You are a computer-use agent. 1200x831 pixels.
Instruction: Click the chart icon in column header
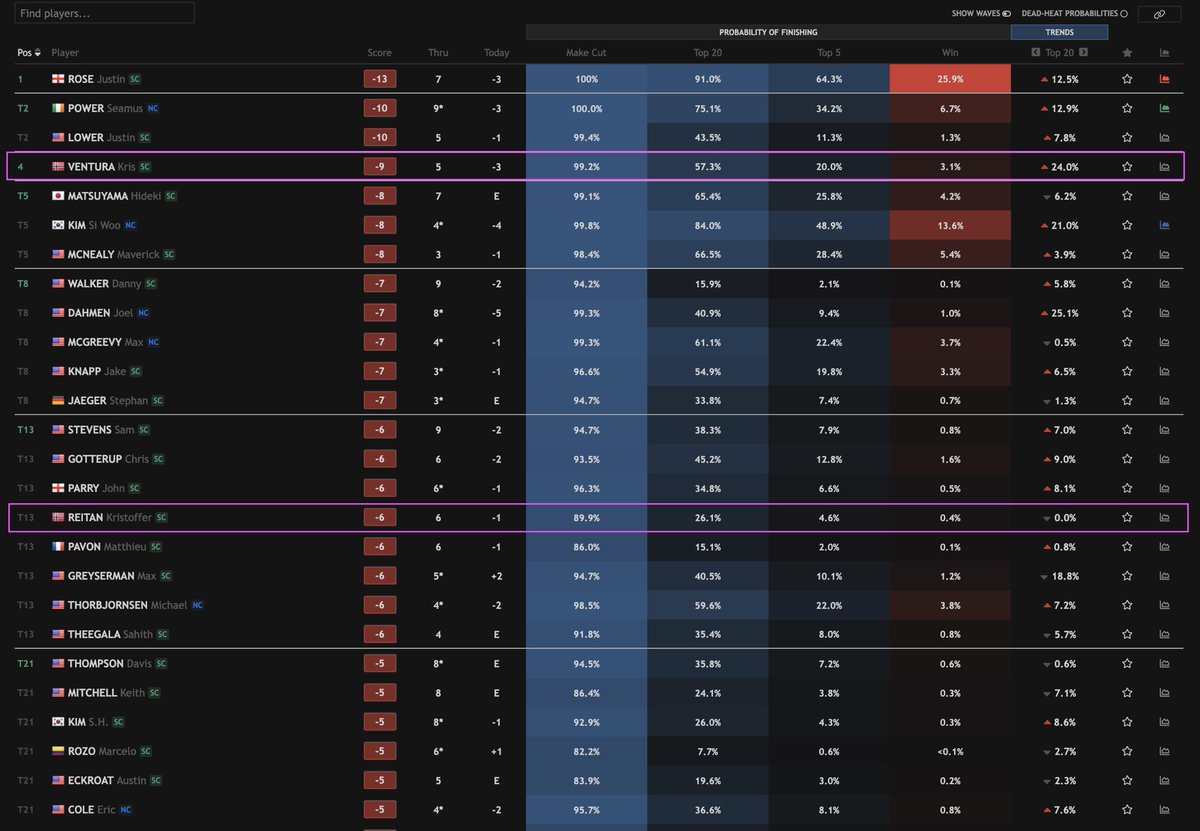1164,53
